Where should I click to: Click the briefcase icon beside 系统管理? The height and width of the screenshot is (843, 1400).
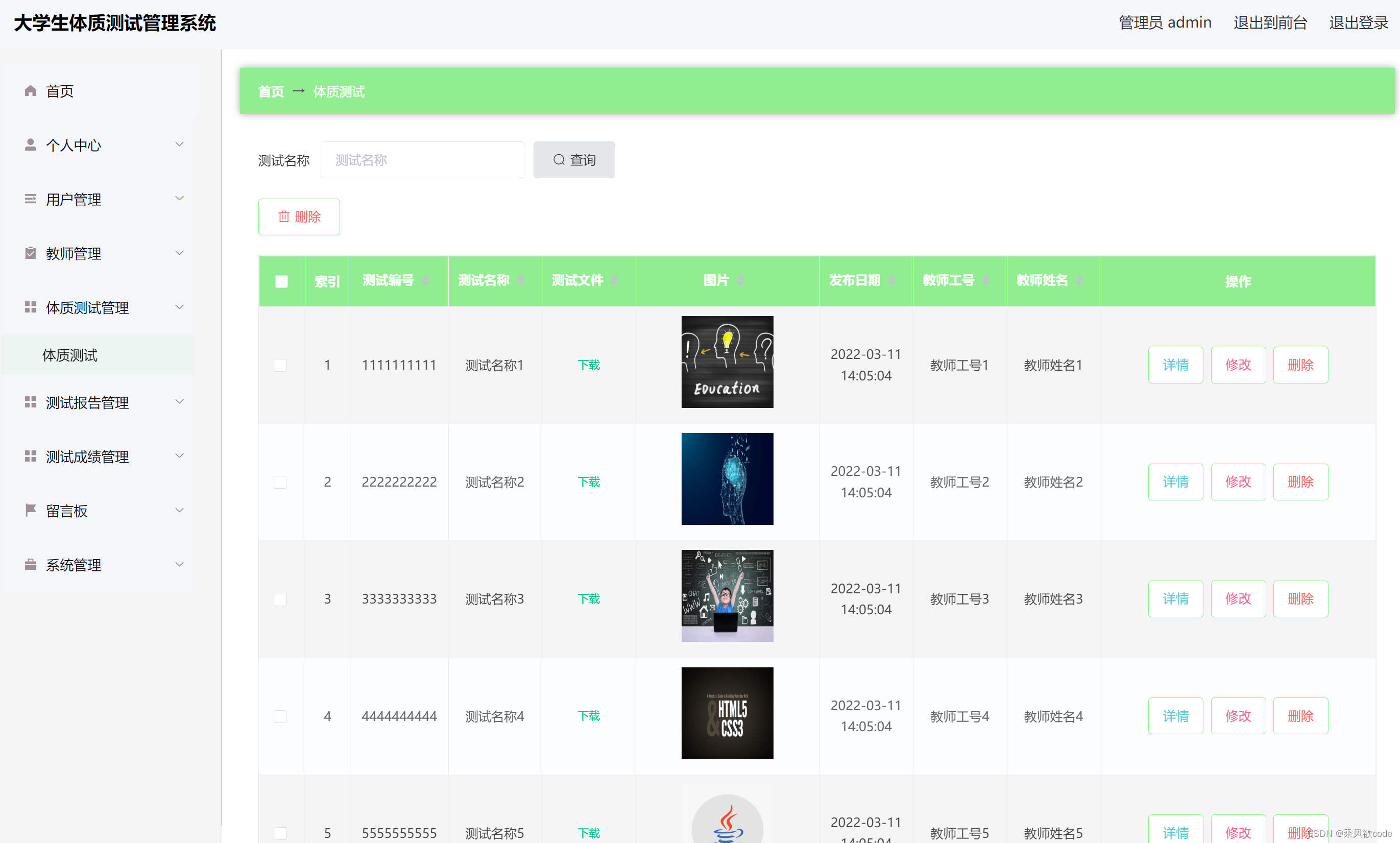point(31,565)
